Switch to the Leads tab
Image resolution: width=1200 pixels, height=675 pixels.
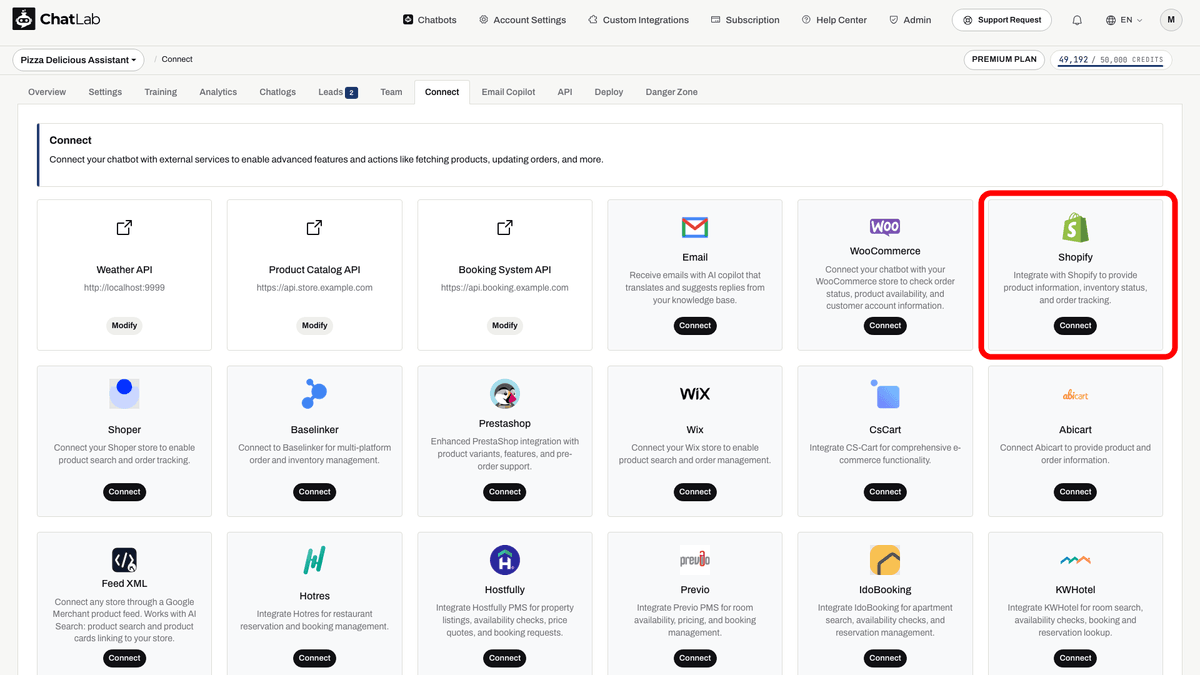point(338,92)
